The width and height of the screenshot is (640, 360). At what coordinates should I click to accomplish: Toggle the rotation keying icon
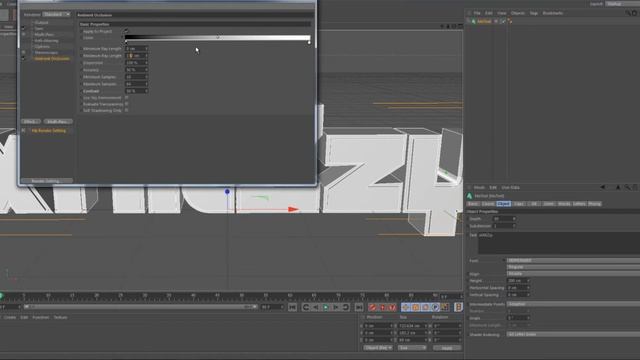pos(425,307)
